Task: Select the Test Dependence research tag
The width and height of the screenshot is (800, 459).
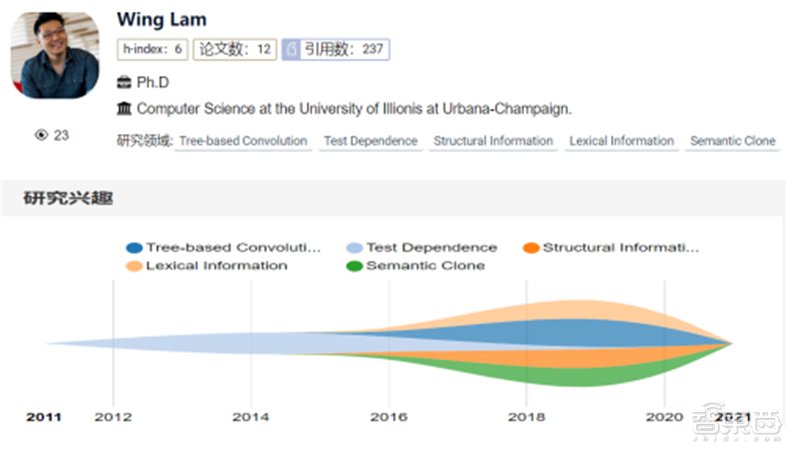Action: coord(370,141)
